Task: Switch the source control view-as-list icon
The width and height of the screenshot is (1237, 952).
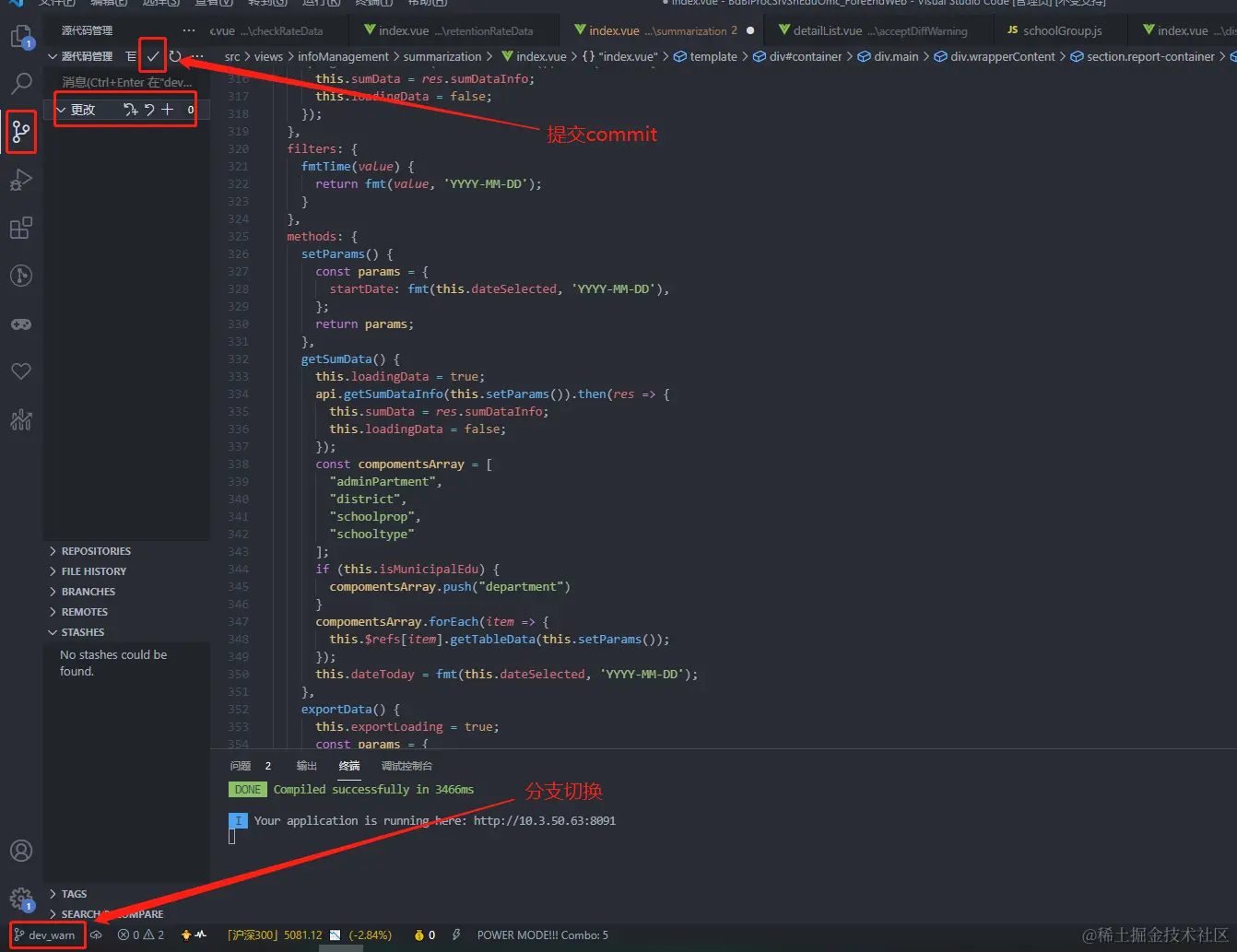Action: (x=131, y=56)
